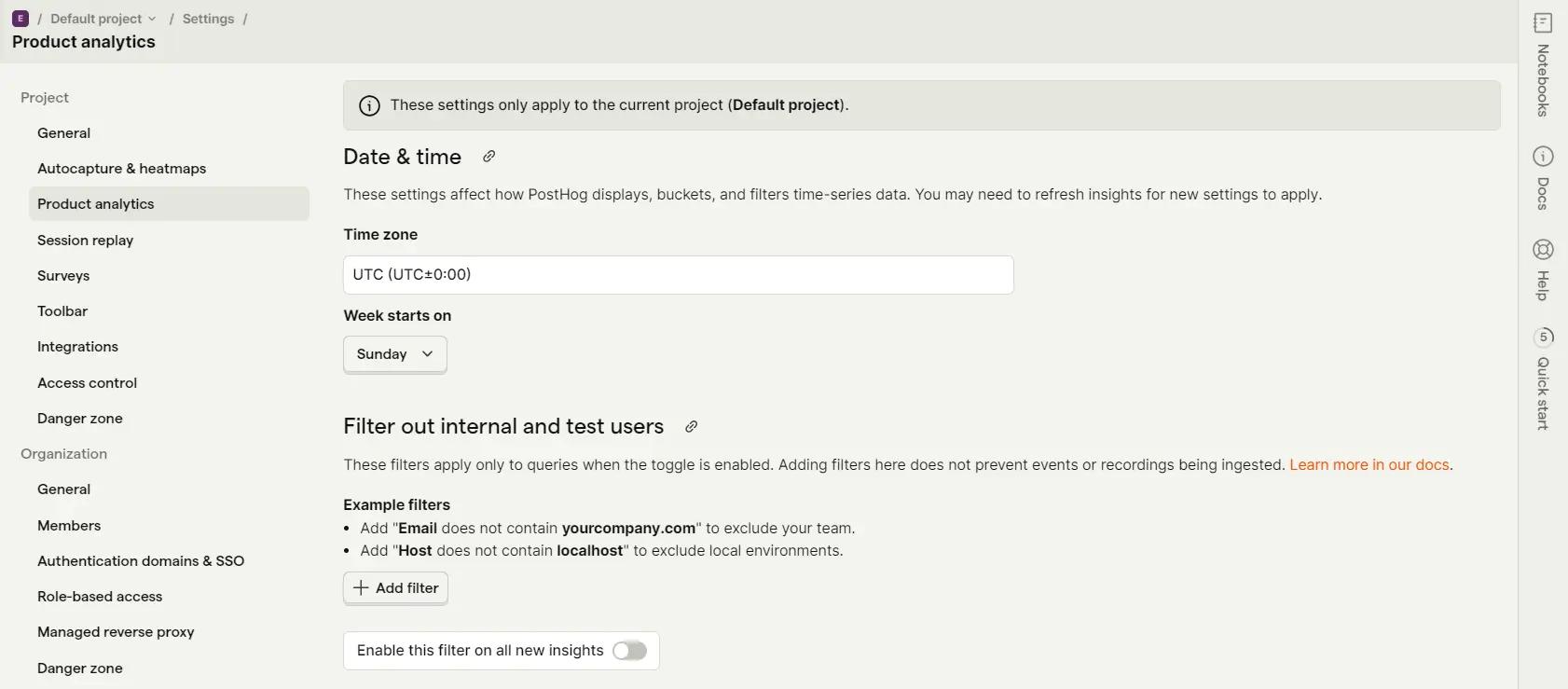Open the Time zone UTC selector
The width and height of the screenshot is (1568, 689).
pos(679,275)
